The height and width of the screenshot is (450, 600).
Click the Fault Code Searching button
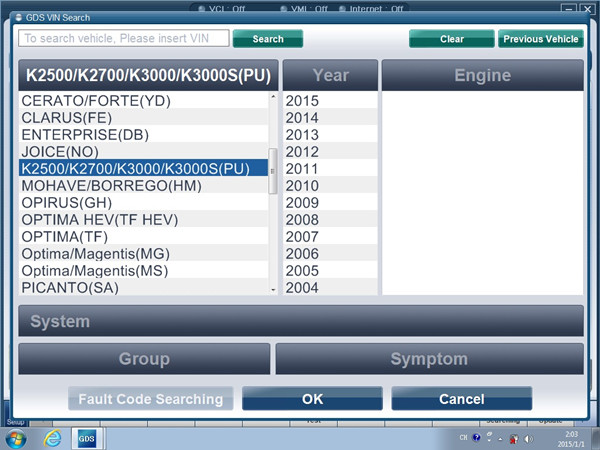tap(151, 399)
